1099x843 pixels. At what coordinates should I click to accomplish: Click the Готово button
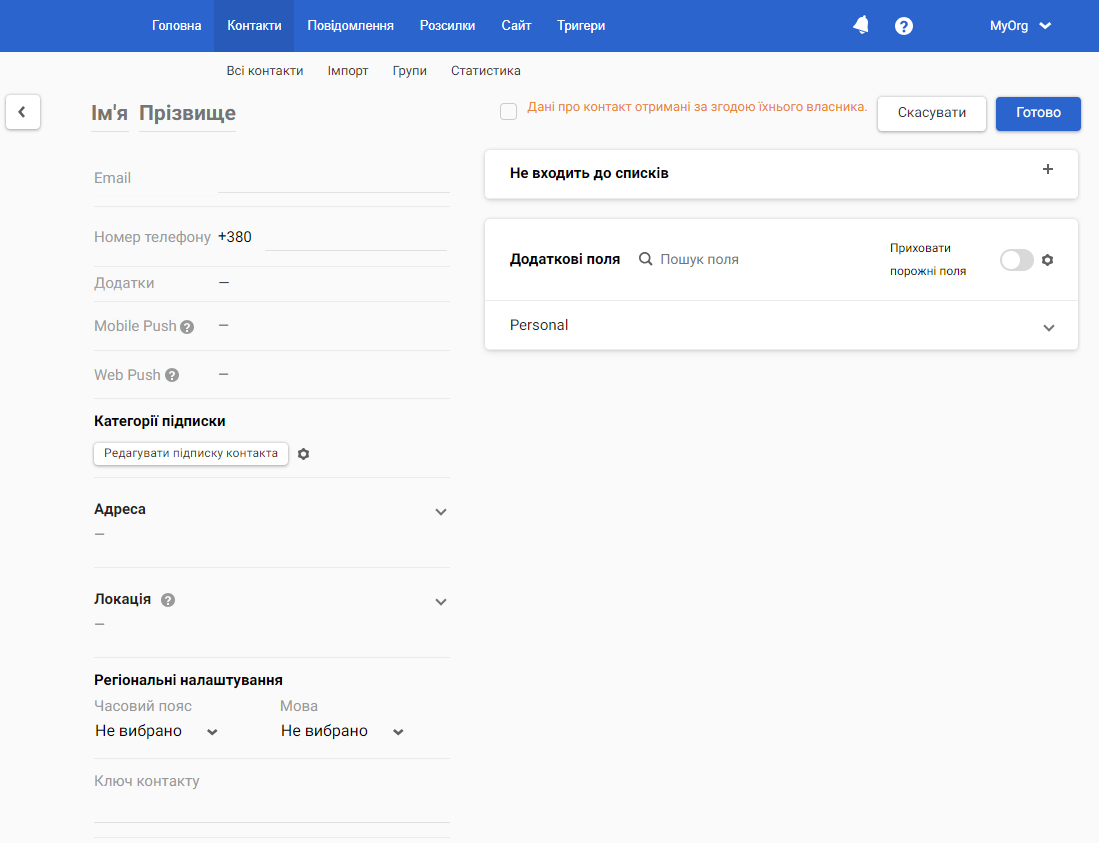tap(1038, 114)
